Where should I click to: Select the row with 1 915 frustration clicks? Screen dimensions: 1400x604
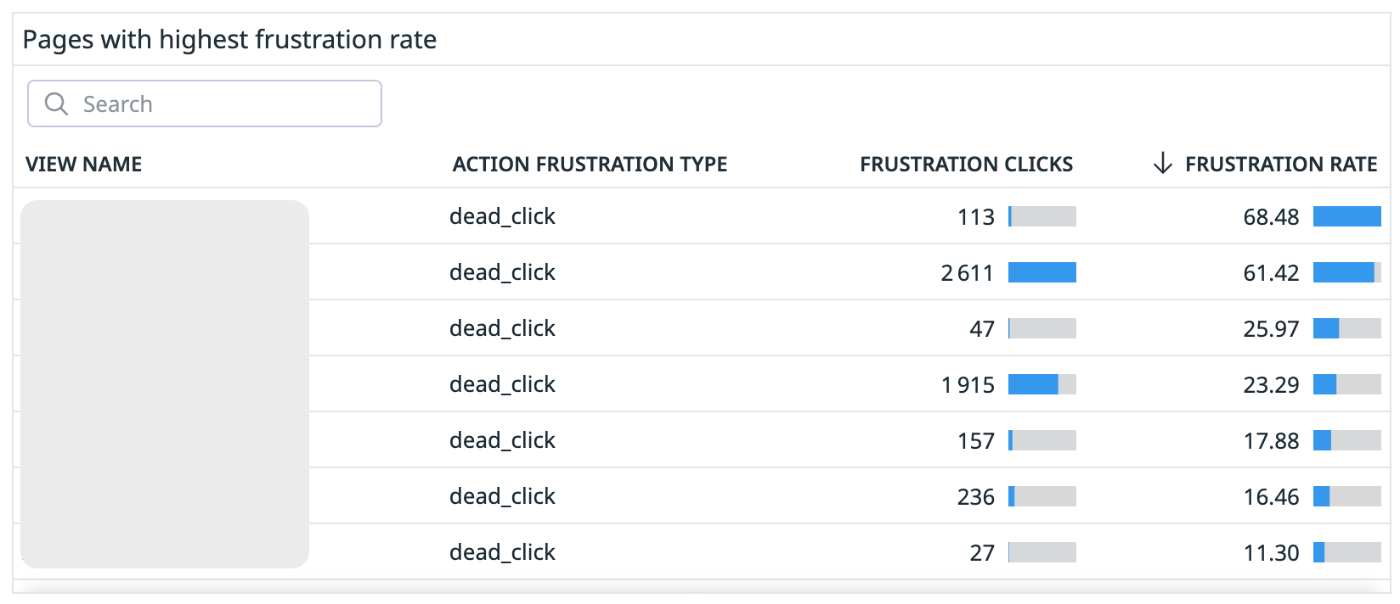click(x=700, y=384)
